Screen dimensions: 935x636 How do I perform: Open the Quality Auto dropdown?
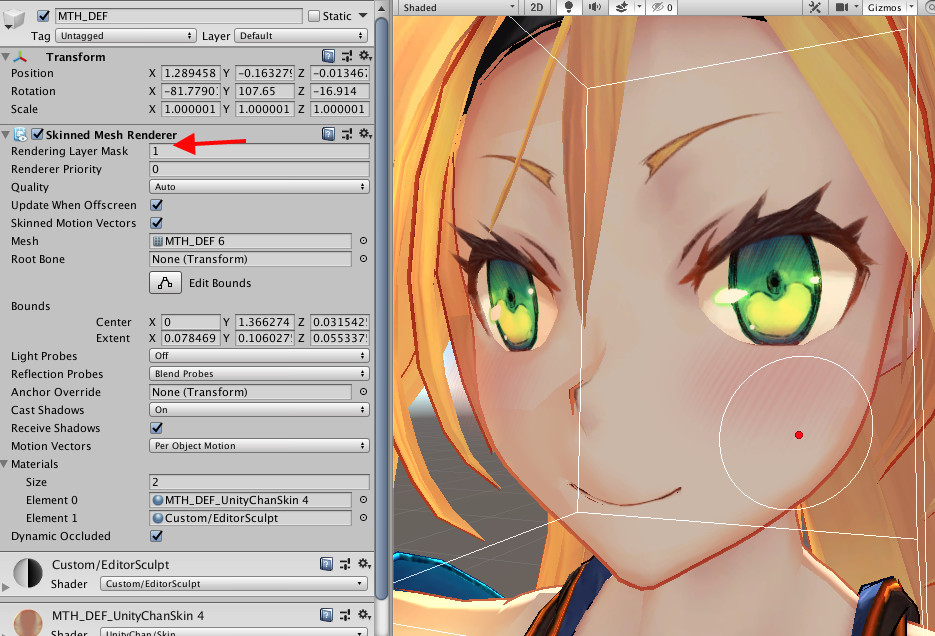(259, 187)
